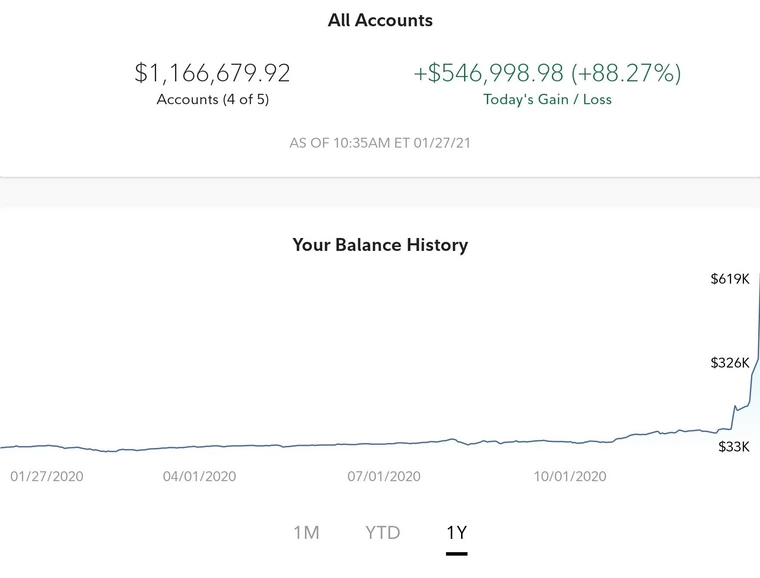Click the $33K axis label
Screen dimensions: 760x578
pos(733,447)
